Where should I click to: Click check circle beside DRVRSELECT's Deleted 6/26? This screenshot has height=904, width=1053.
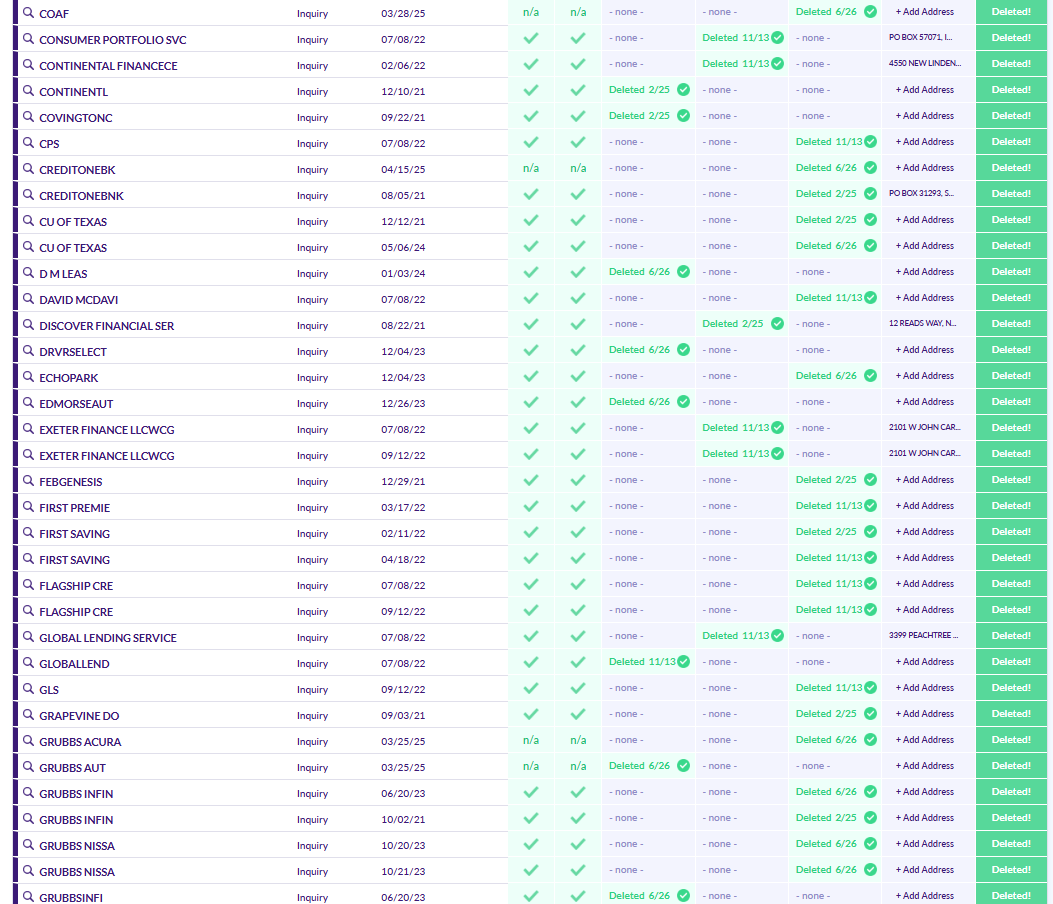tap(683, 350)
